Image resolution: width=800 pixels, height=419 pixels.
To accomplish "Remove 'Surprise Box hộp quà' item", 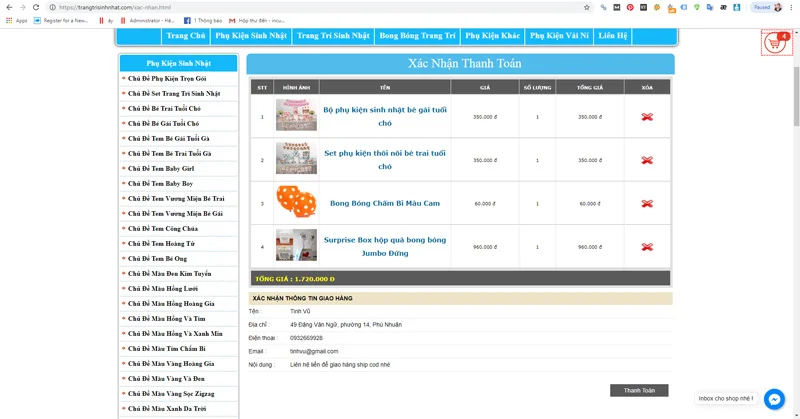I will (647, 247).
